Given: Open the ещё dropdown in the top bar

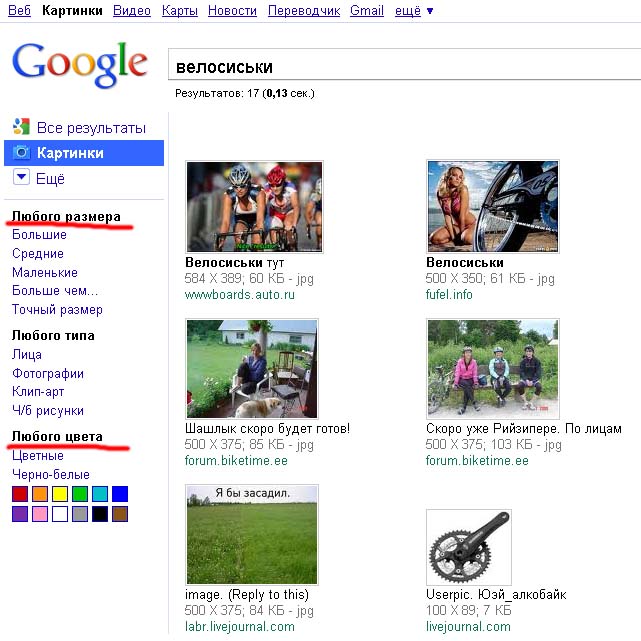Looking at the screenshot, I should (x=414, y=11).
